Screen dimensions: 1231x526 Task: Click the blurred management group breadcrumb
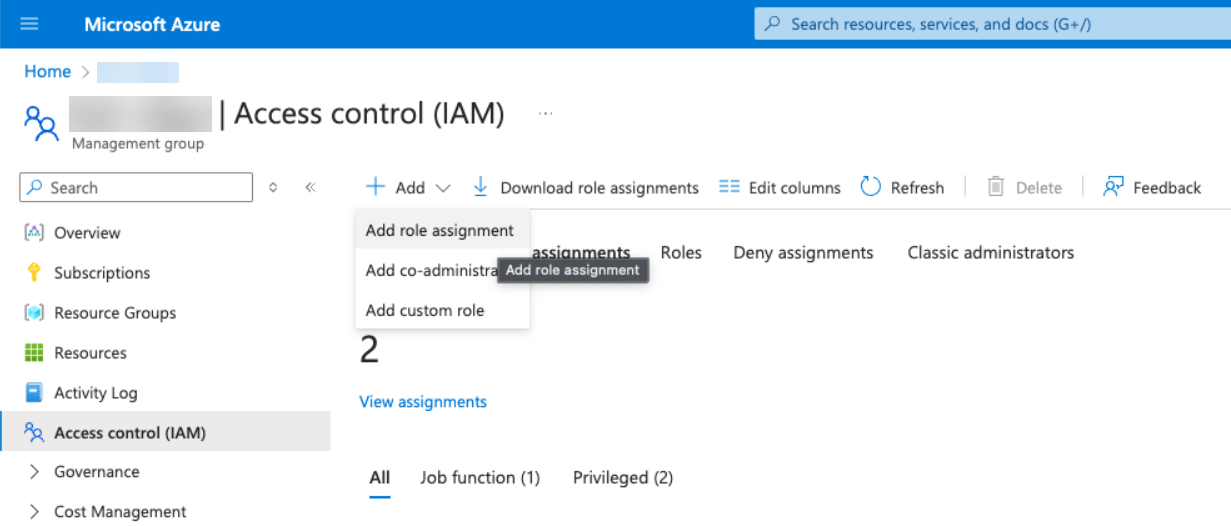[138, 72]
